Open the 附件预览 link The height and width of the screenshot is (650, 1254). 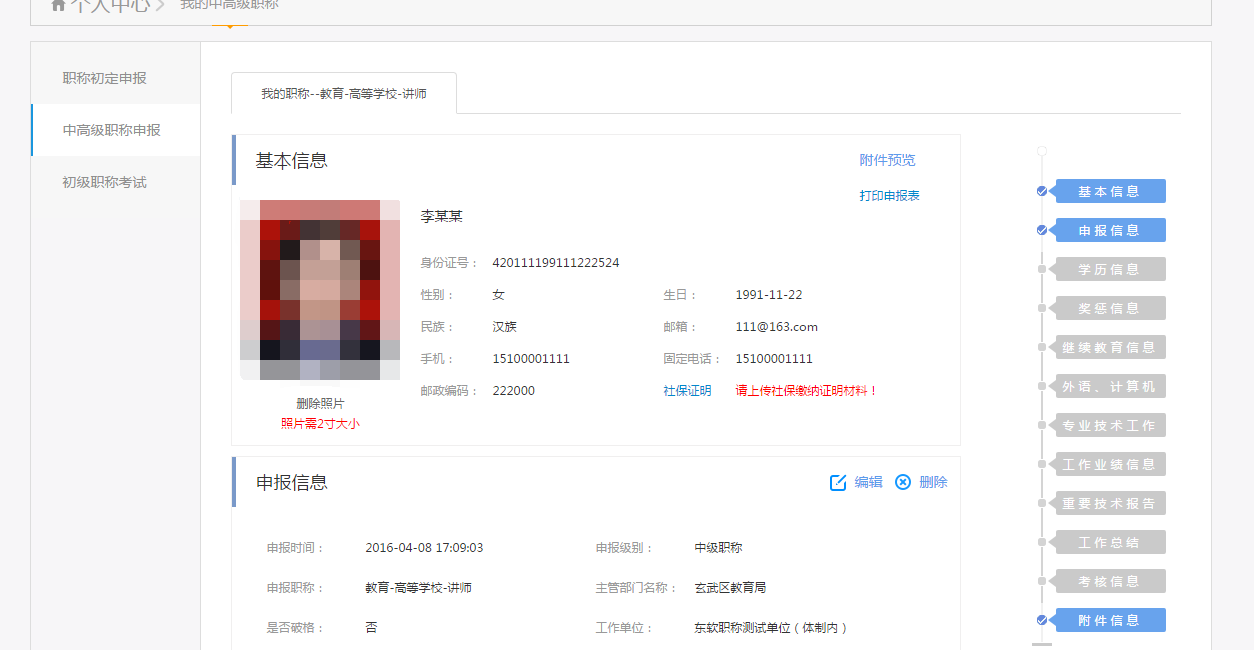pyautogui.click(x=887, y=160)
